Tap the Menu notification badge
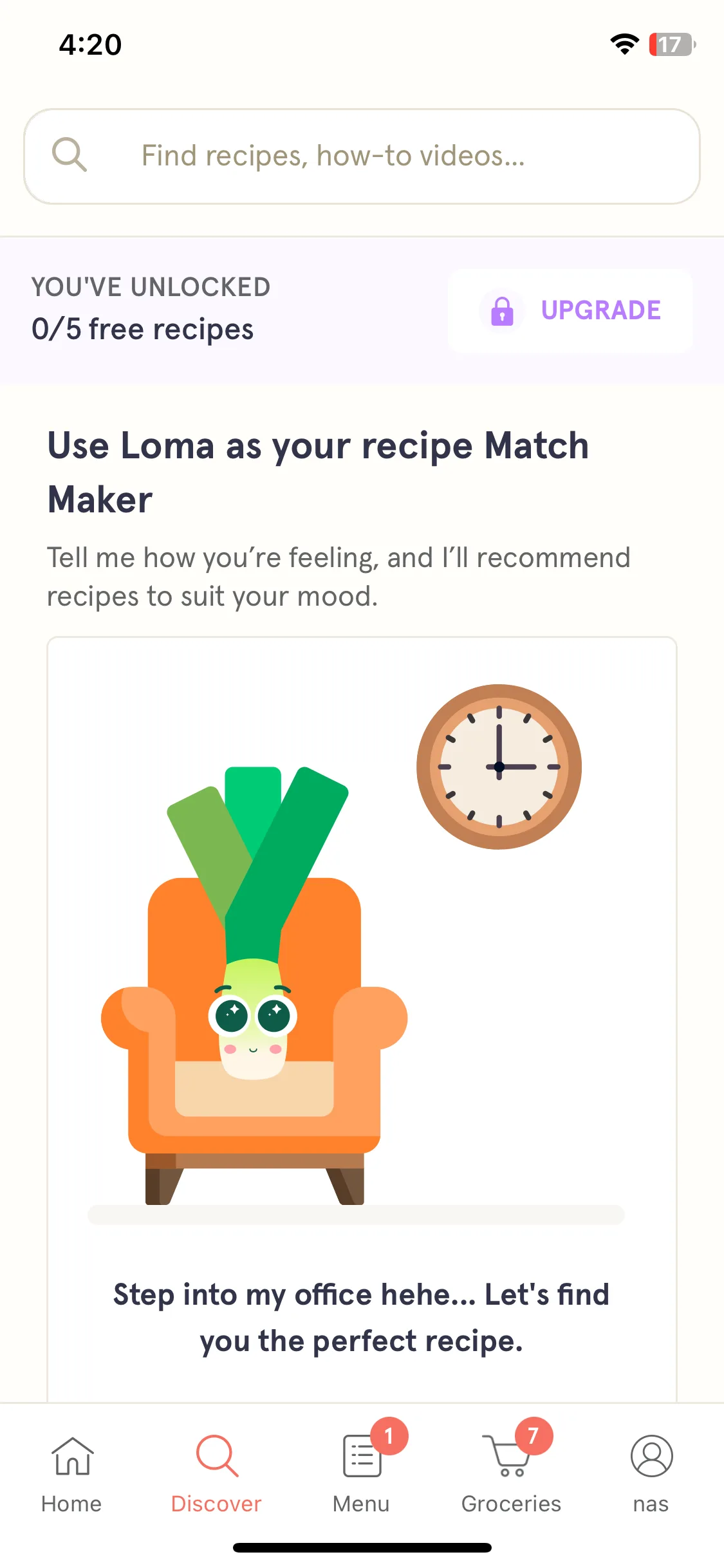Screen dimensions: 724x1568 tap(389, 1436)
